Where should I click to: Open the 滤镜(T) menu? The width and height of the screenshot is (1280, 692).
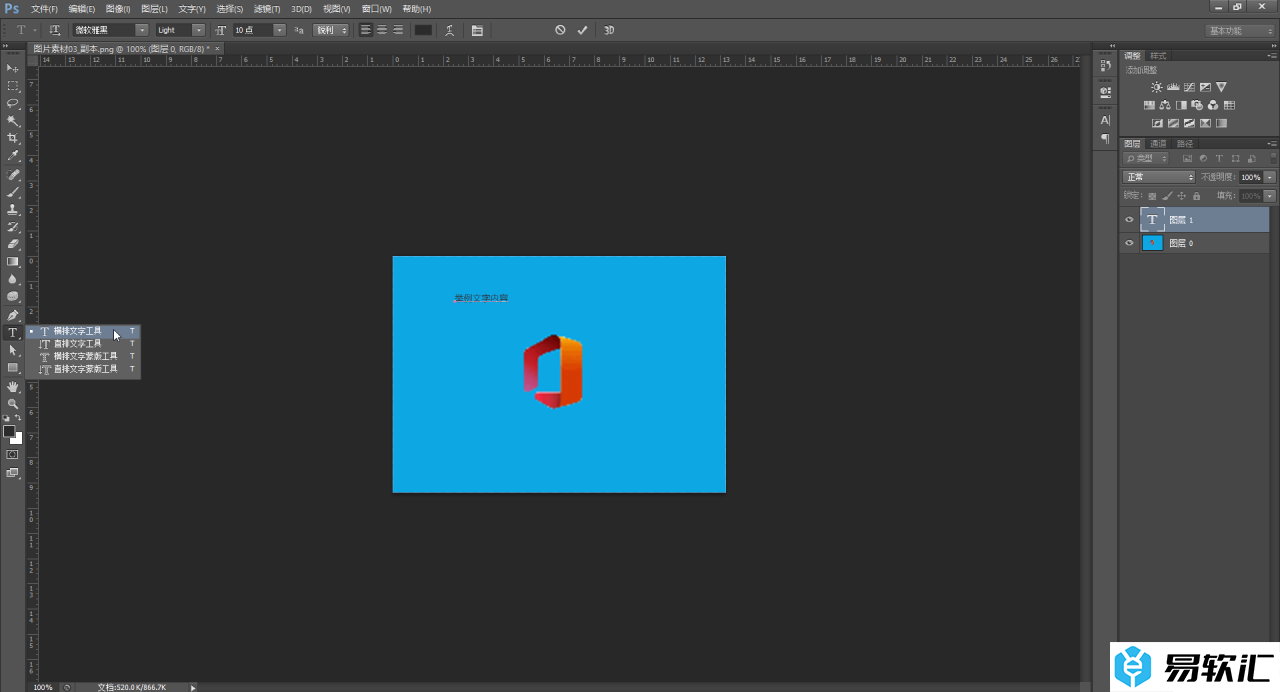point(266,9)
